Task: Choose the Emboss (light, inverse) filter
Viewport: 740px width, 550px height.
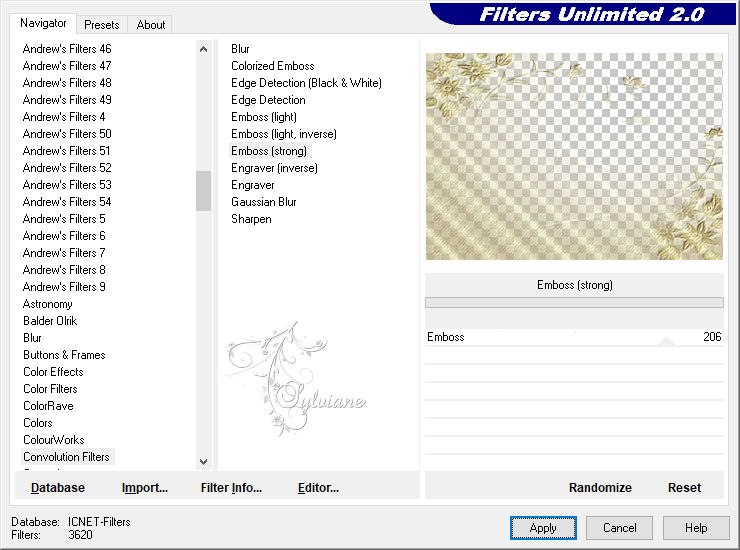Action: (284, 134)
